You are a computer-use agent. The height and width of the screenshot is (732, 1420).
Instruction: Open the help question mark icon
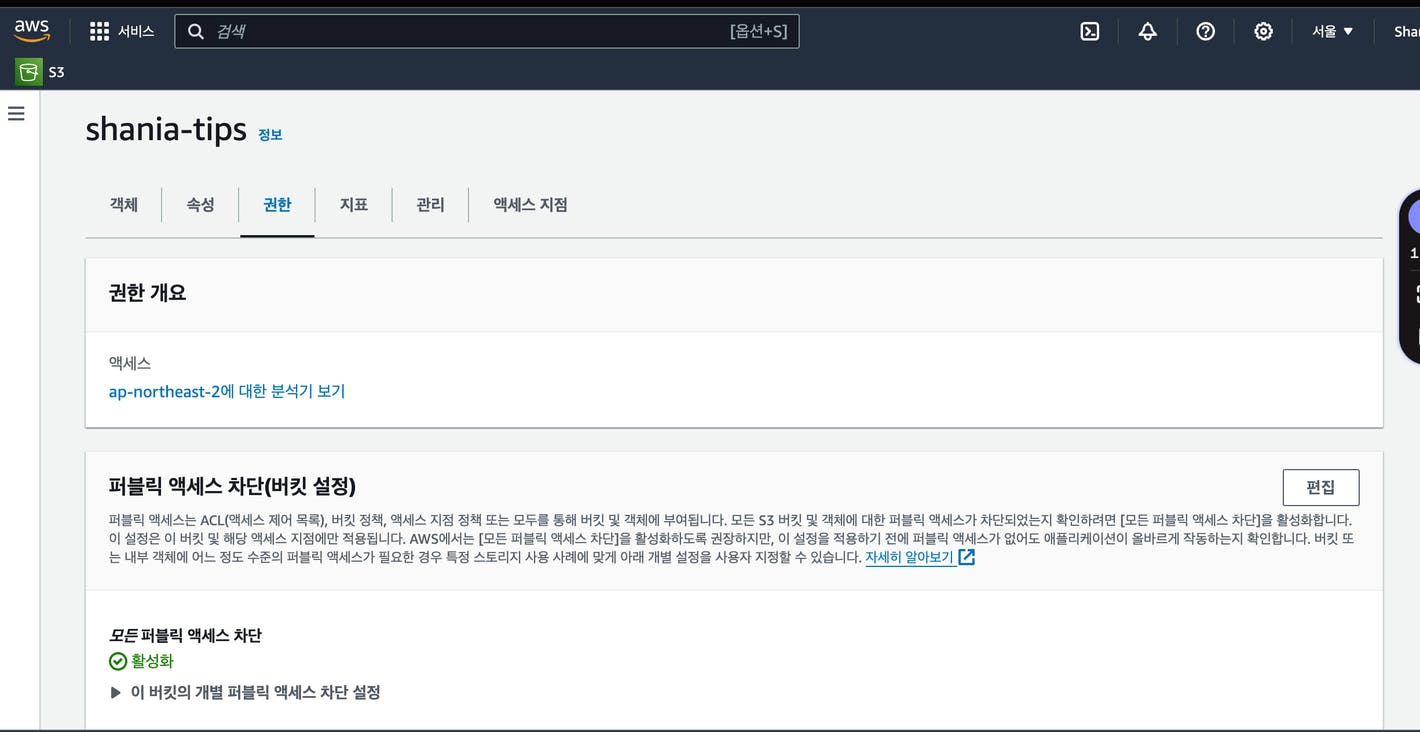click(1206, 31)
